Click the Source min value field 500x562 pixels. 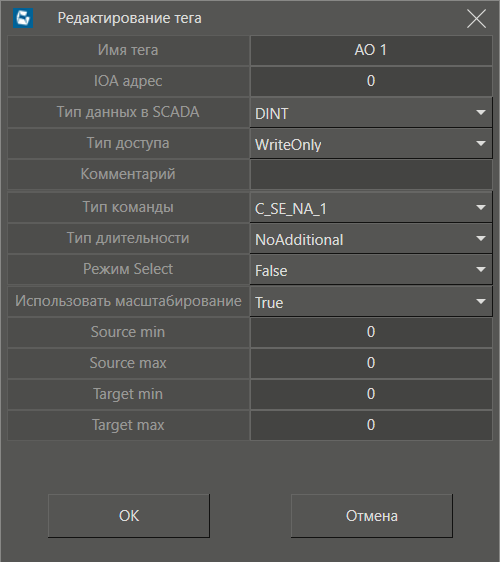[x=371, y=332]
